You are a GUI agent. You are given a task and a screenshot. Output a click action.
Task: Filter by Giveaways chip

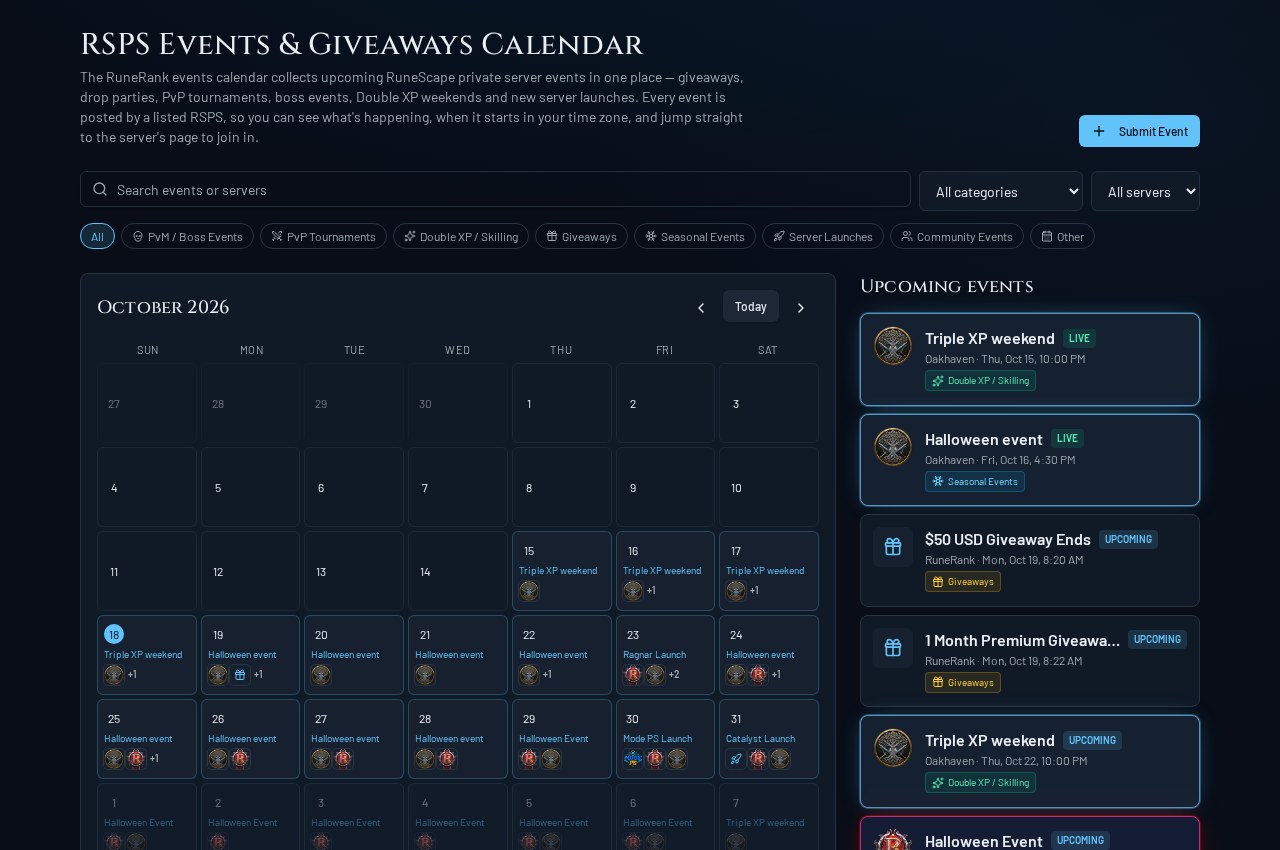tap(581, 236)
